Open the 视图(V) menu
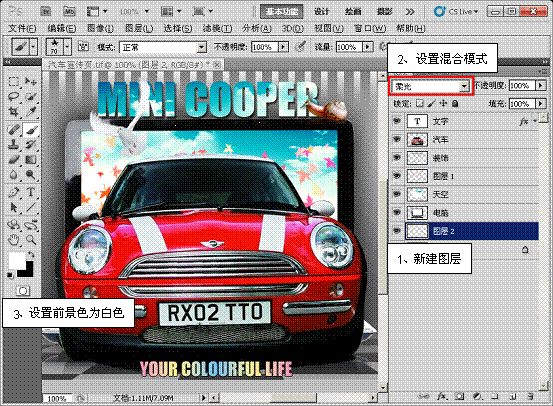 pyautogui.click(x=329, y=28)
